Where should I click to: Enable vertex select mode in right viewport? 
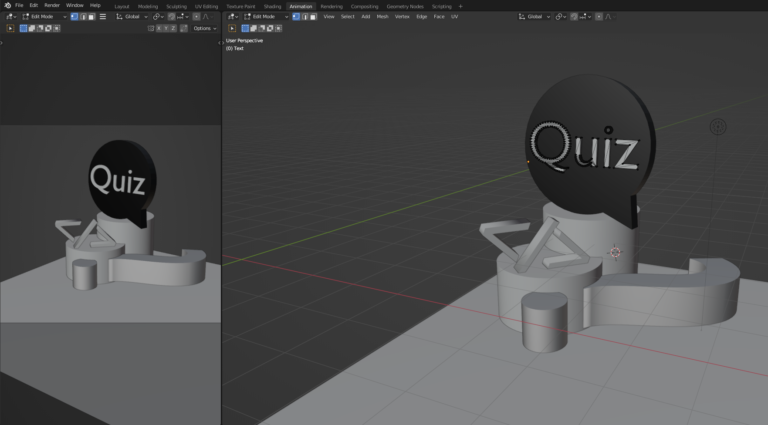click(296, 17)
